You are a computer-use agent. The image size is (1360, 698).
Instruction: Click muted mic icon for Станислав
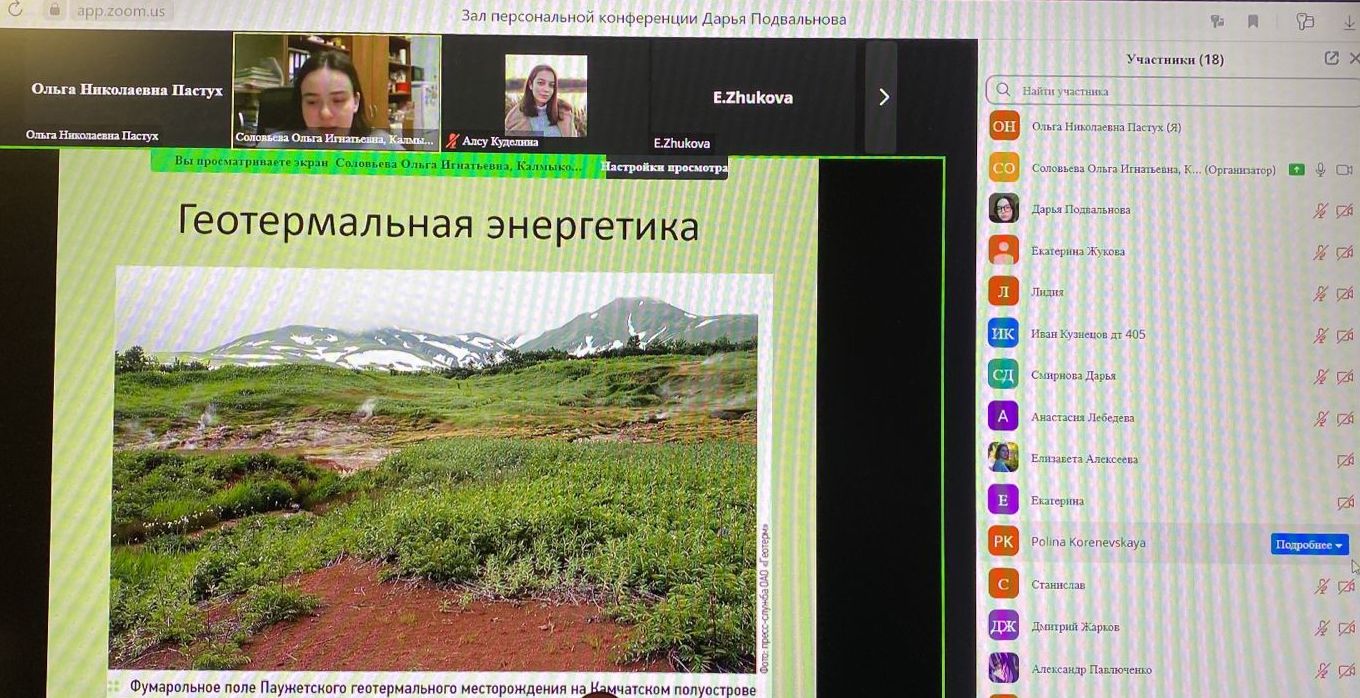click(x=1321, y=586)
